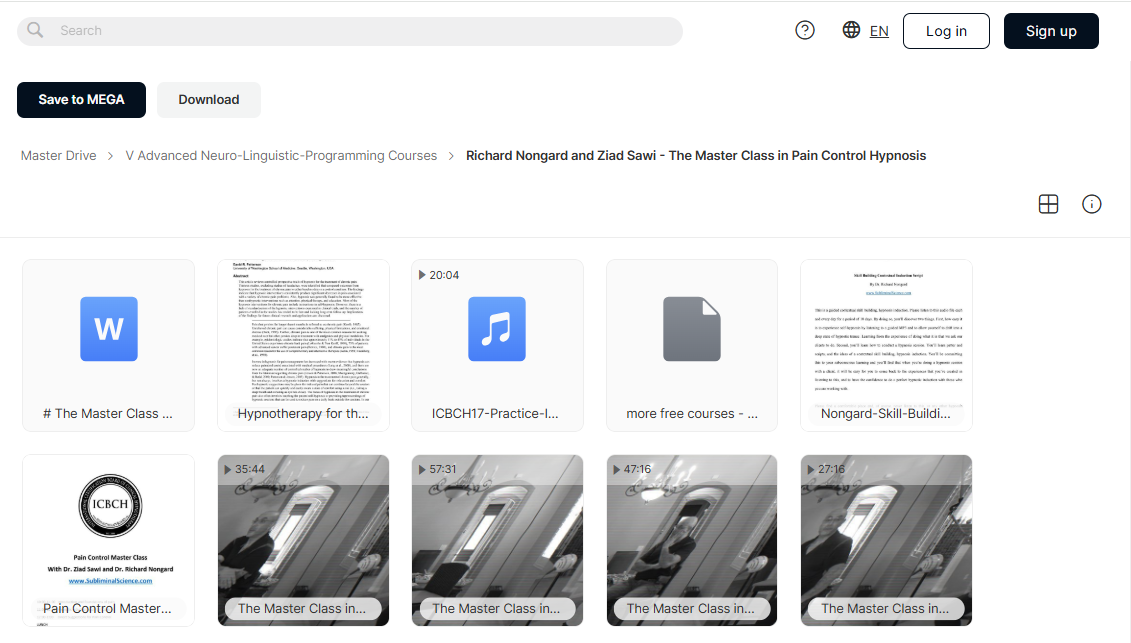This screenshot has width=1131, height=643.
Task: Open Nongard-Skill-Buildi... document thumbnail
Action: (x=886, y=345)
